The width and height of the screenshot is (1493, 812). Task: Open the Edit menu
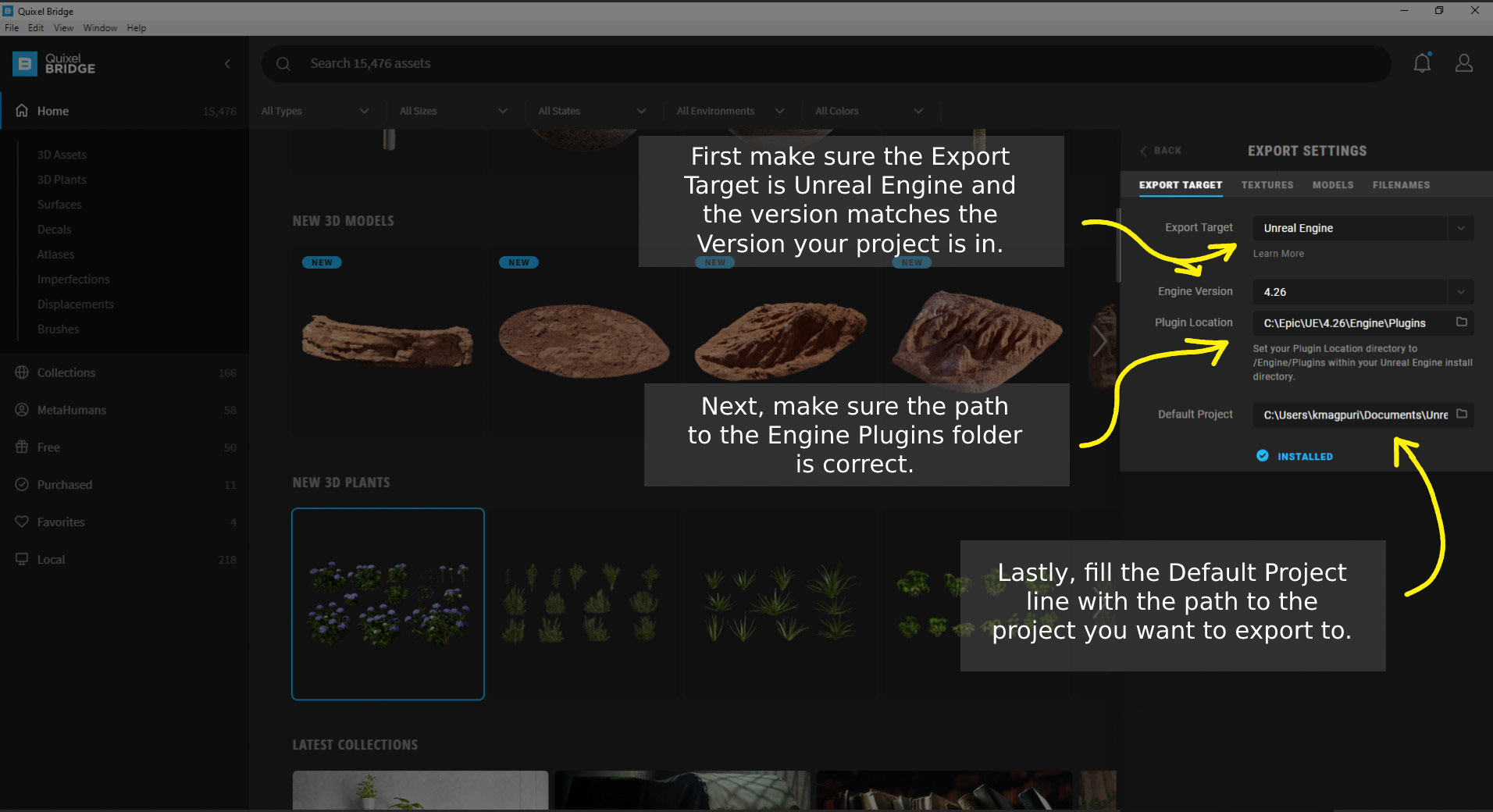36,27
